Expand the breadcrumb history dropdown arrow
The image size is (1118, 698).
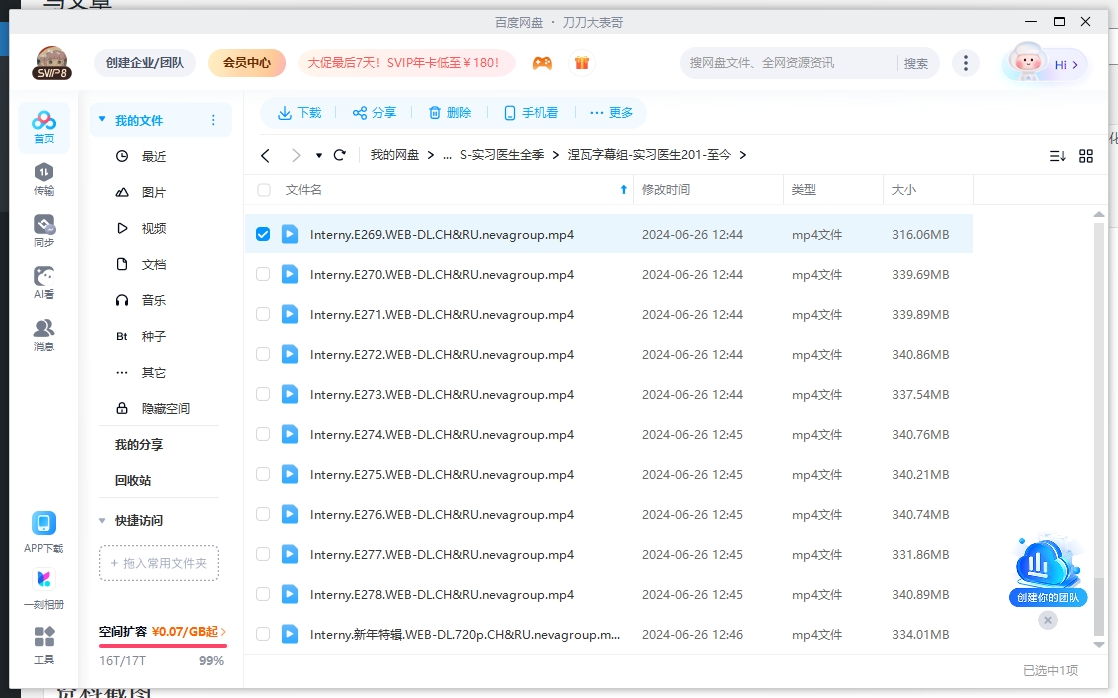320,155
